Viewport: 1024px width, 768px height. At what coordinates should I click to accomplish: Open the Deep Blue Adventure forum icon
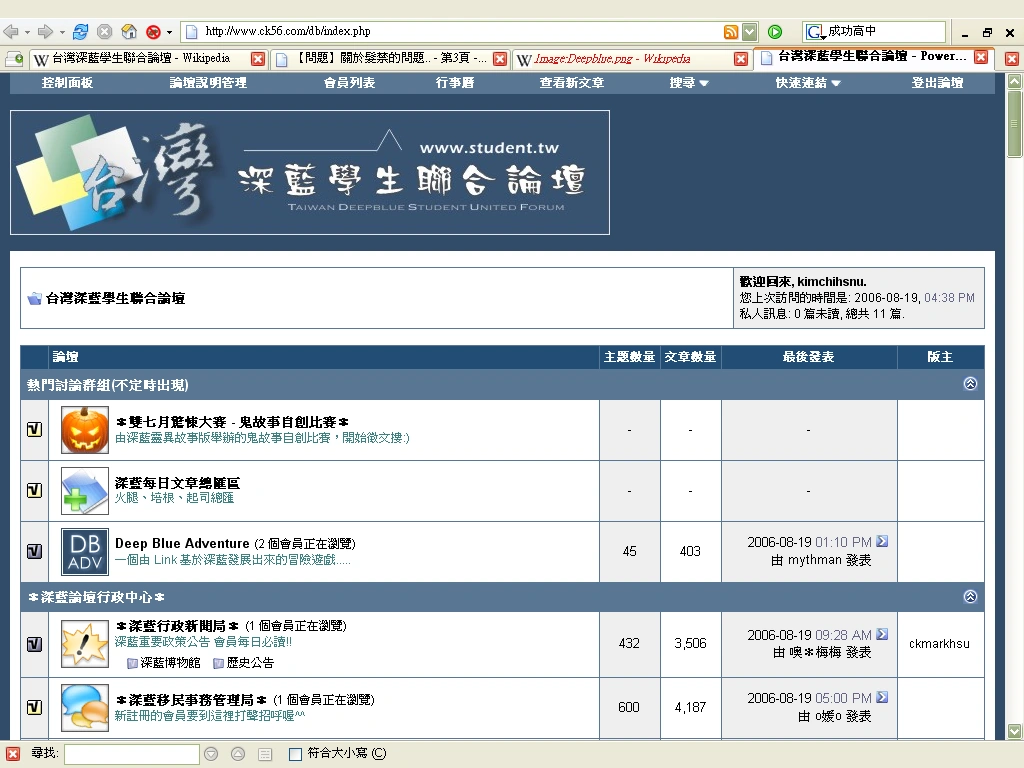pos(85,552)
